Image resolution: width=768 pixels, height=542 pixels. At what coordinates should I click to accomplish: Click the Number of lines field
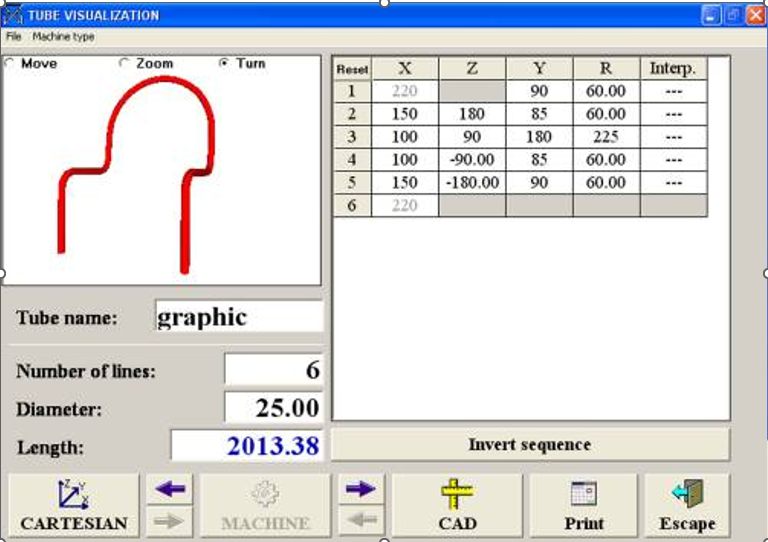coord(273,370)
